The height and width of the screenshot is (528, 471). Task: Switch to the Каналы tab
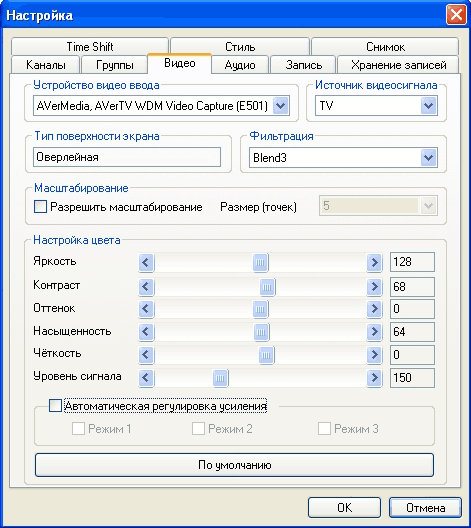coord(45,65)
